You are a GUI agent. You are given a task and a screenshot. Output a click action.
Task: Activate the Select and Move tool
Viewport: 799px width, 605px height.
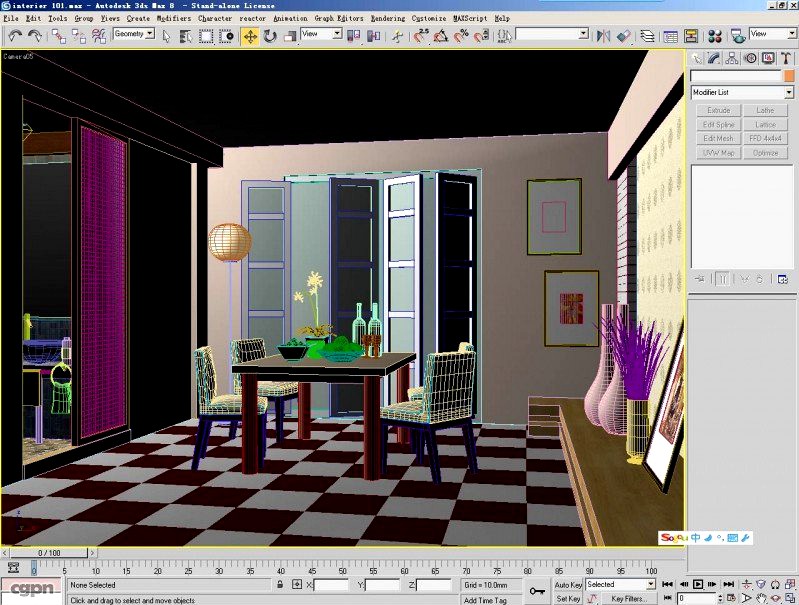click(250, 36)
